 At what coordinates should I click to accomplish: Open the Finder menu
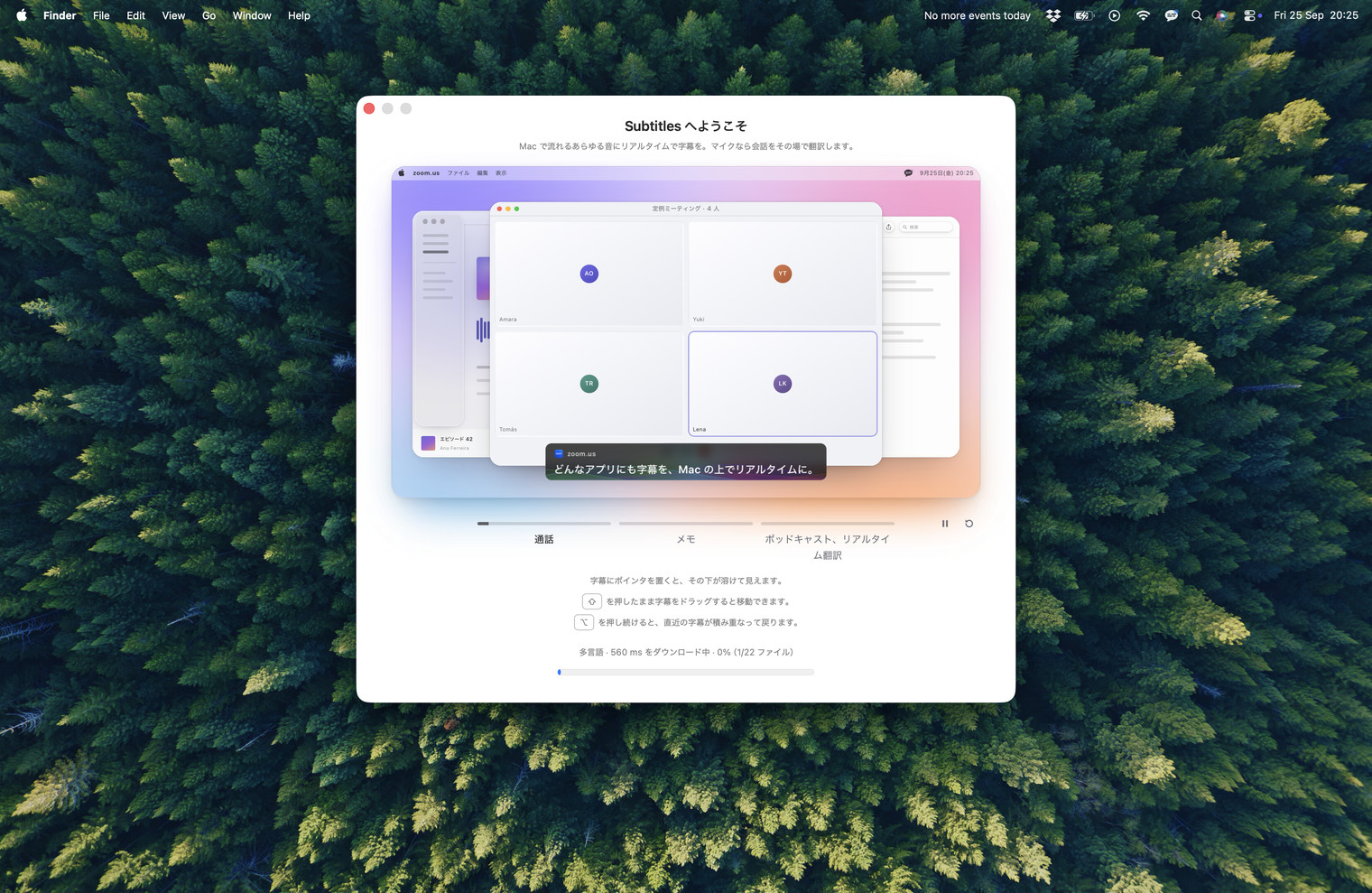60,15
